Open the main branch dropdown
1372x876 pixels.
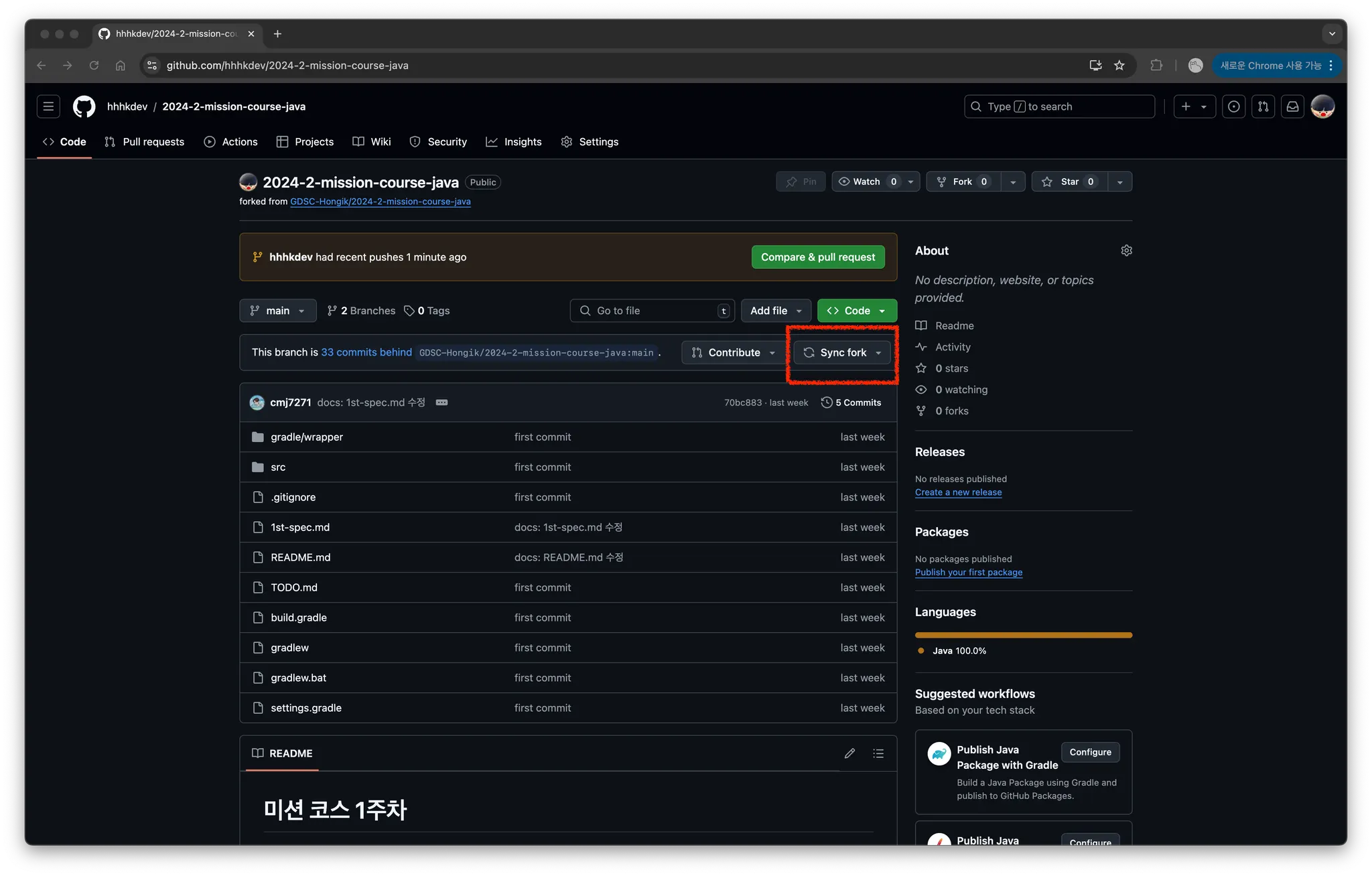(277, 311)
